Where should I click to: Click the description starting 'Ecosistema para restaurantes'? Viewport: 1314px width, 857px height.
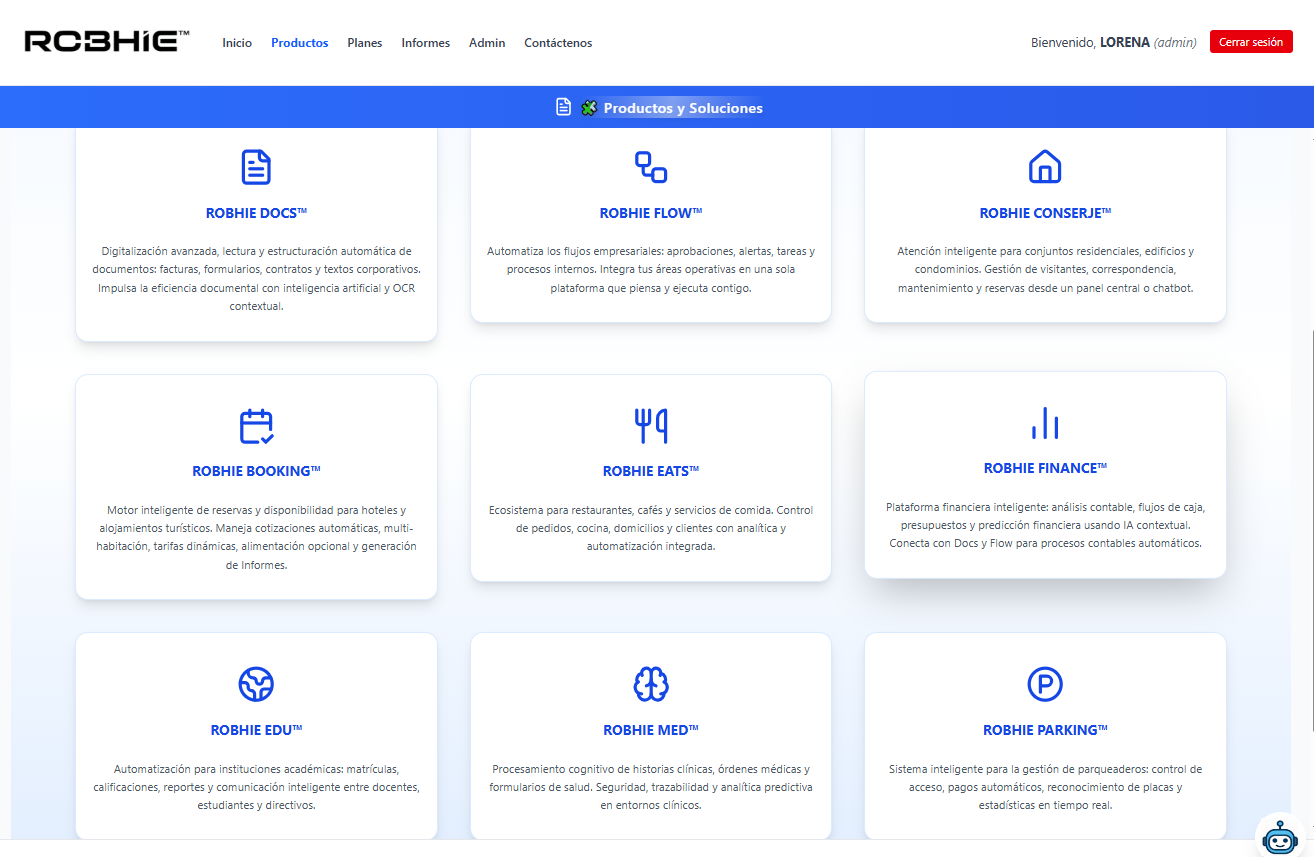(x=651, y=528)
